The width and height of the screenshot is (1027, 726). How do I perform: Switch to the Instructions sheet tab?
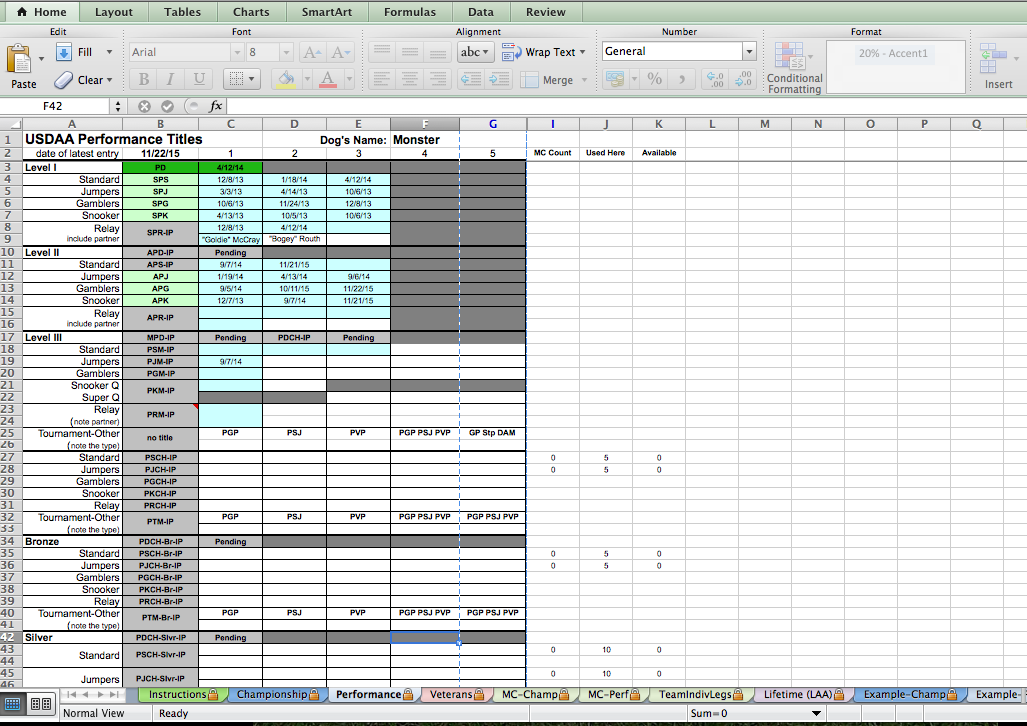pos(183,695)
